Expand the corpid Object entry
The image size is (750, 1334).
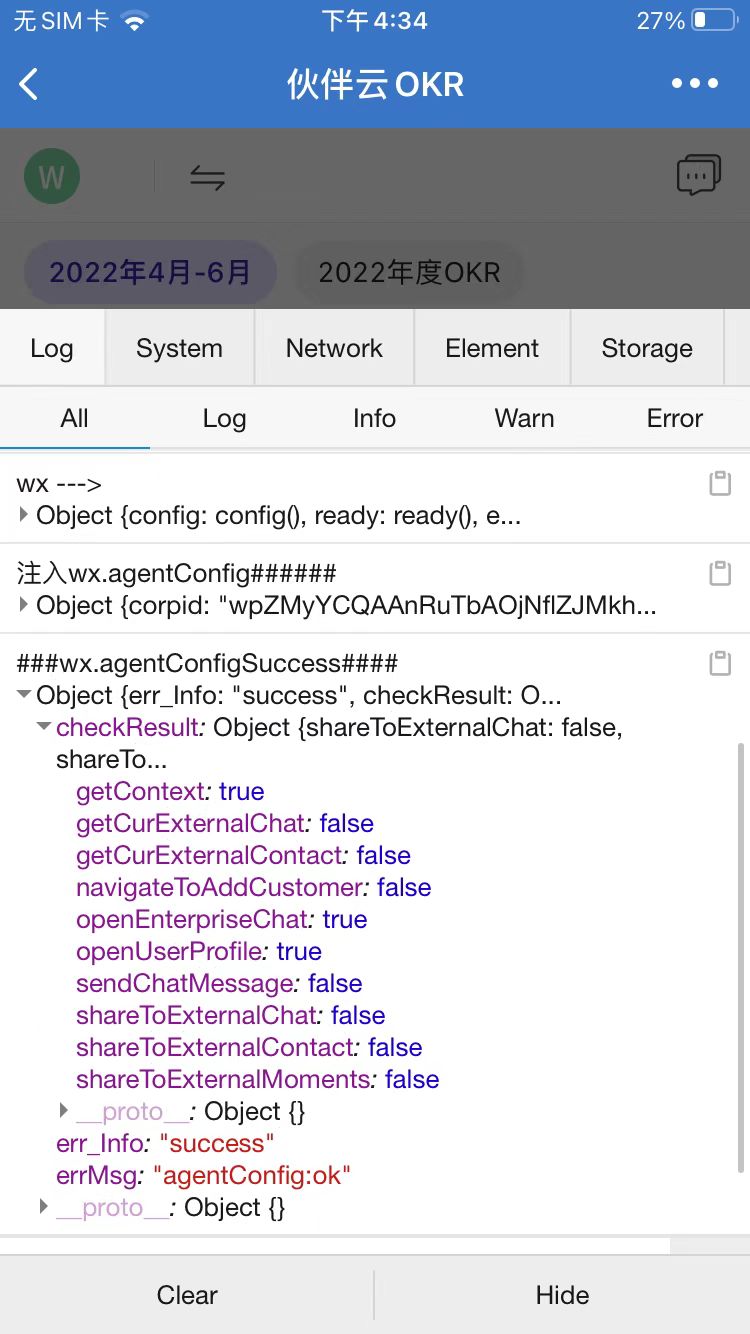pos(25,605)
